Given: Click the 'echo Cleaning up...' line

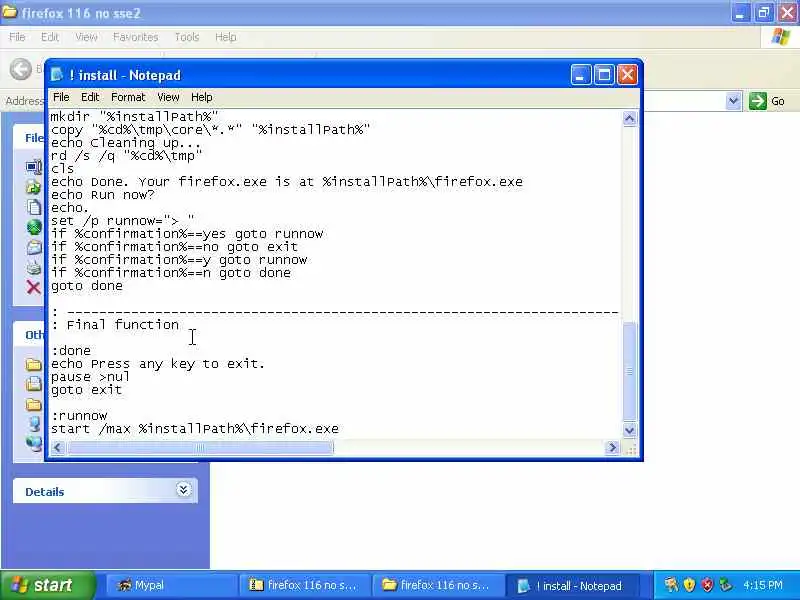Looking at the screenshot, I should click(x=126, y=143).
